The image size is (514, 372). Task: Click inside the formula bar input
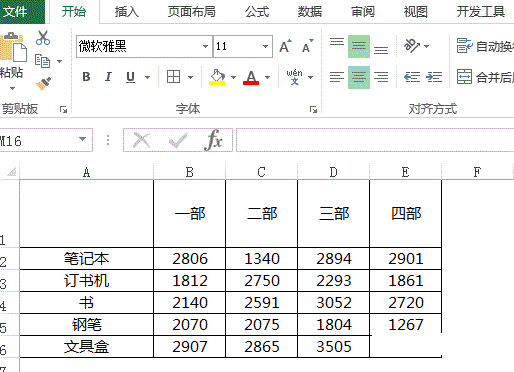pyautogui.click(x=375, y=140)
